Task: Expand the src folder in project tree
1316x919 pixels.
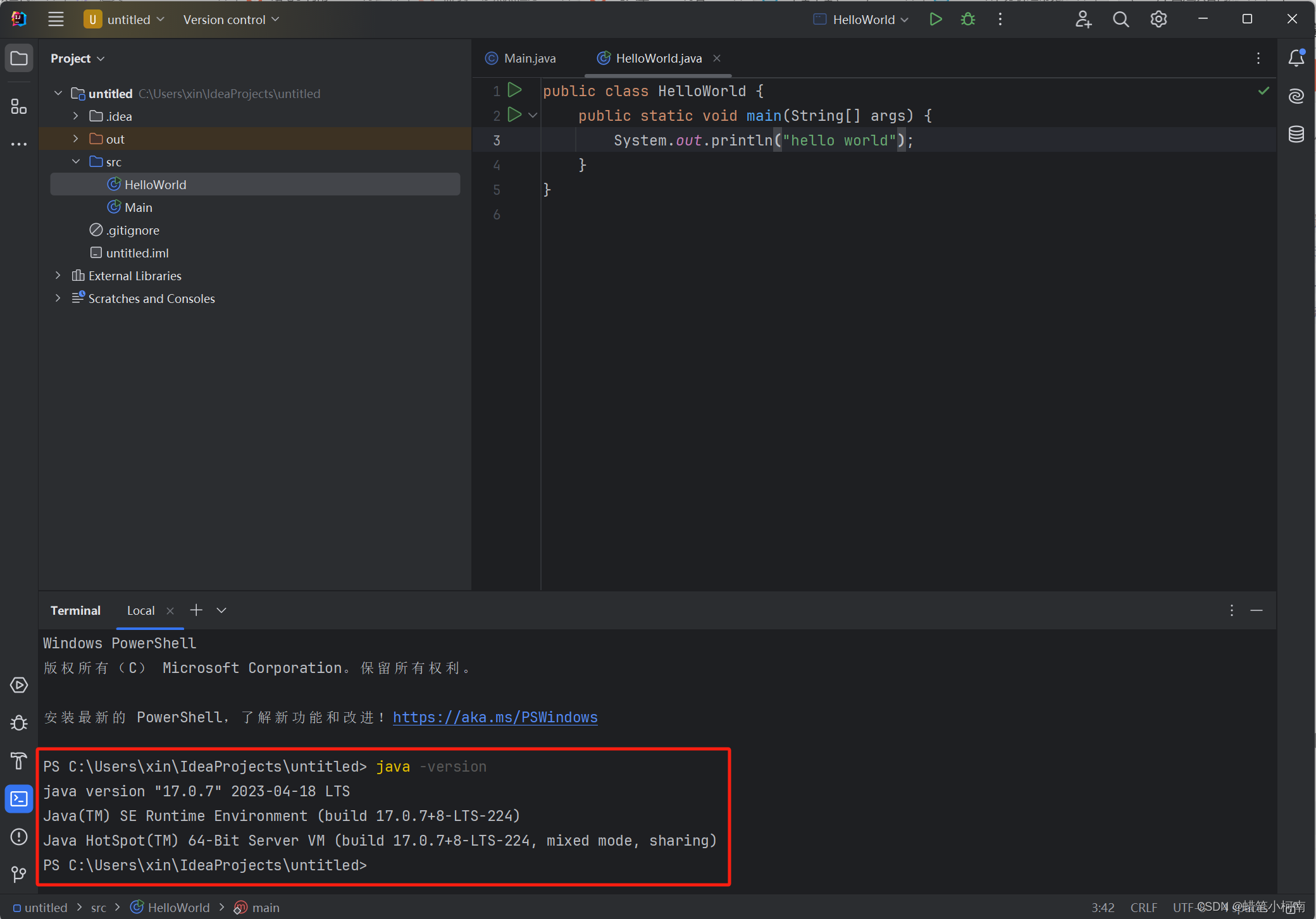Action: pyautogui.click(x=78, y=161)
